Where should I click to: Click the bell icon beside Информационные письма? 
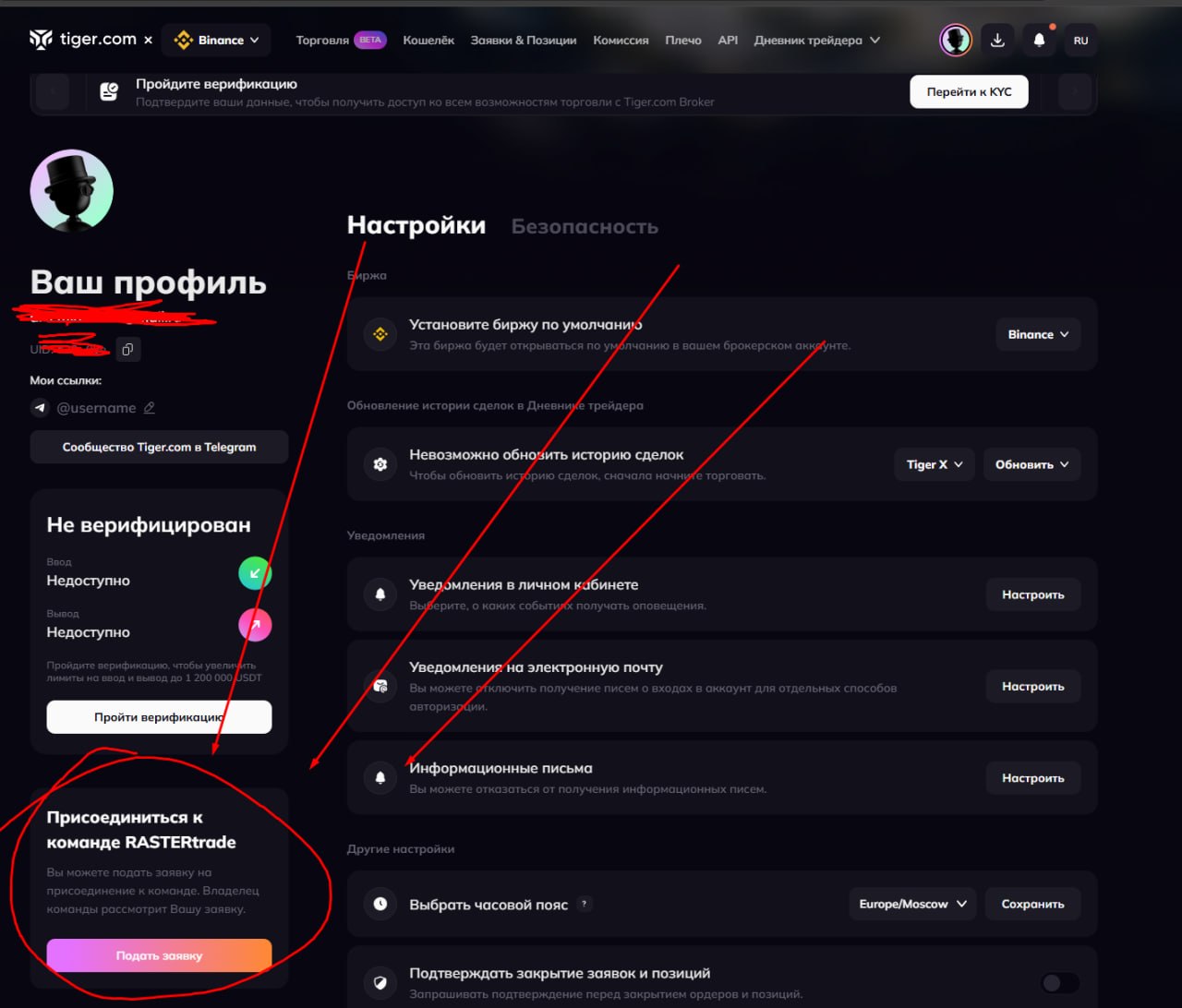point(380,778)
